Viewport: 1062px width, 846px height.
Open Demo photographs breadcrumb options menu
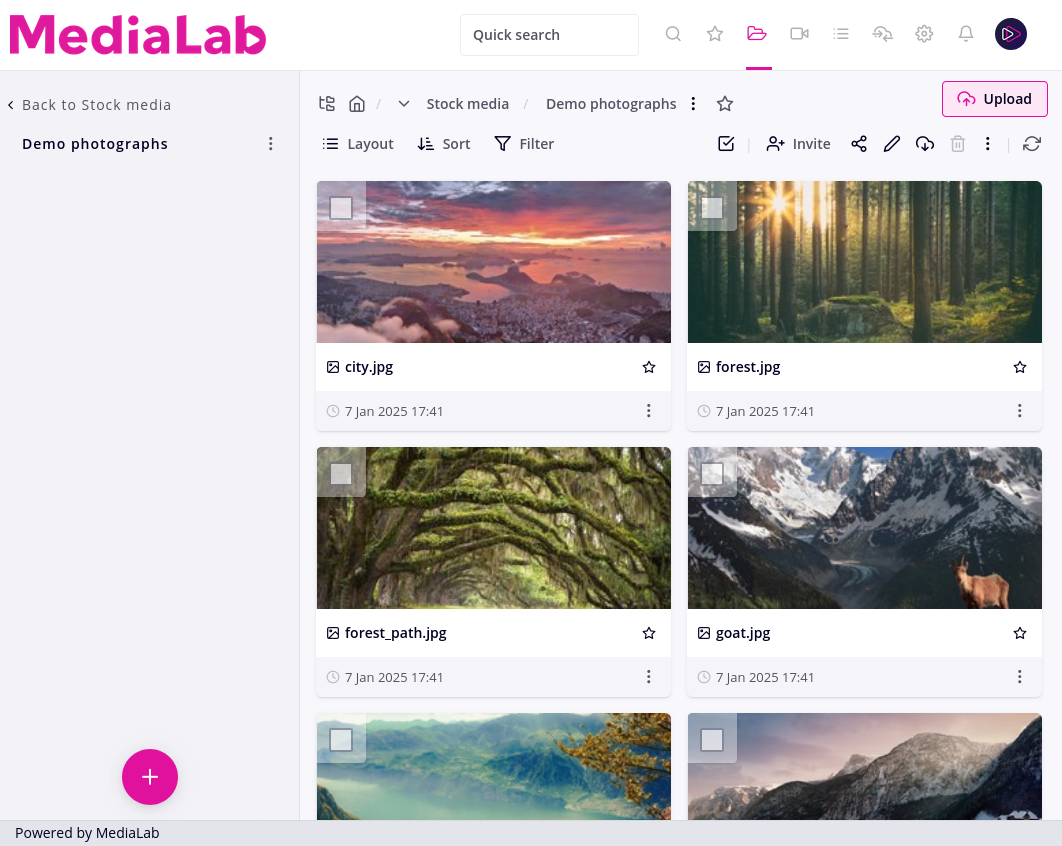tap(693, 104)
